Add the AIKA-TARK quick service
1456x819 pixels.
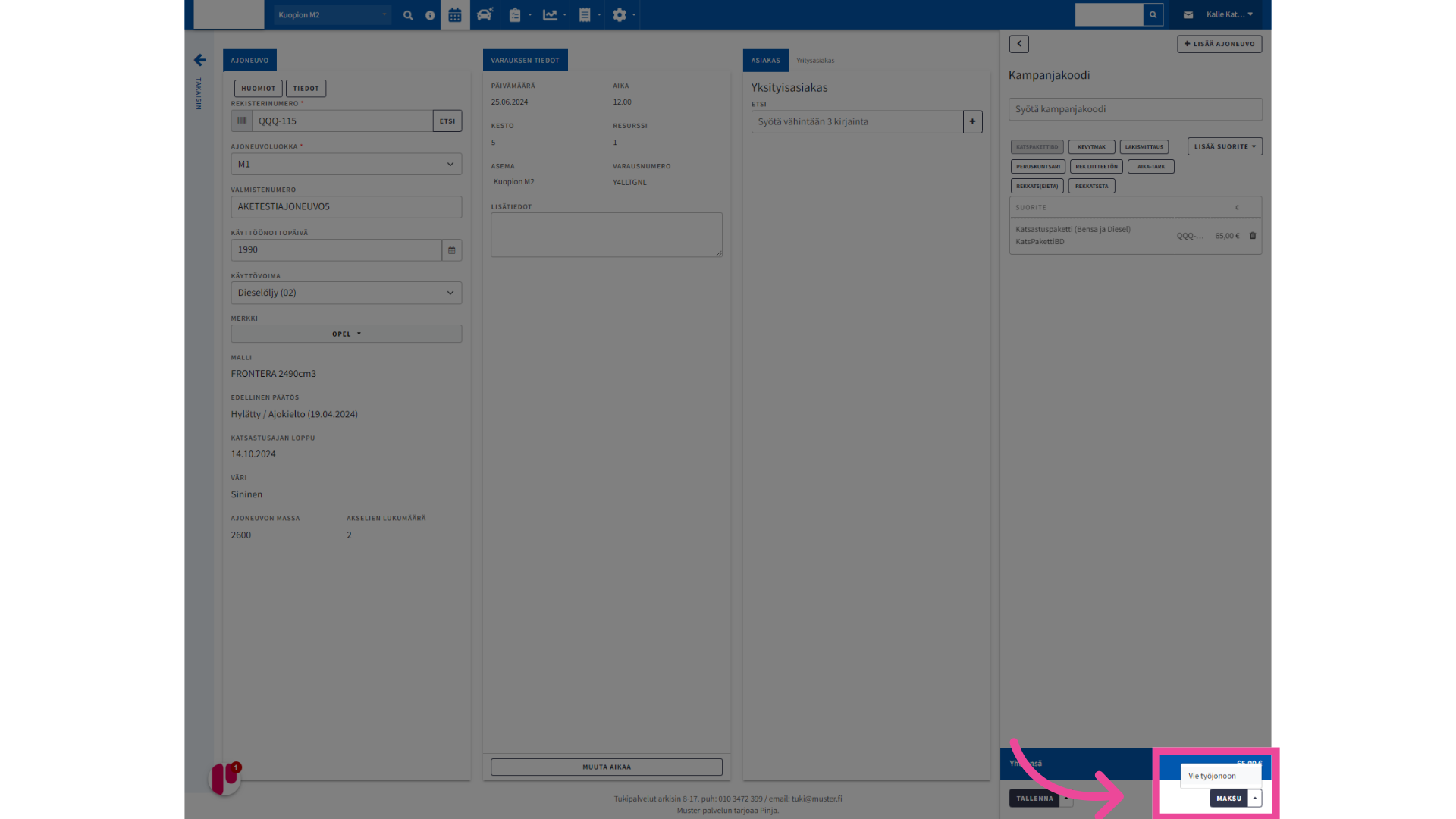[1150, 167]
